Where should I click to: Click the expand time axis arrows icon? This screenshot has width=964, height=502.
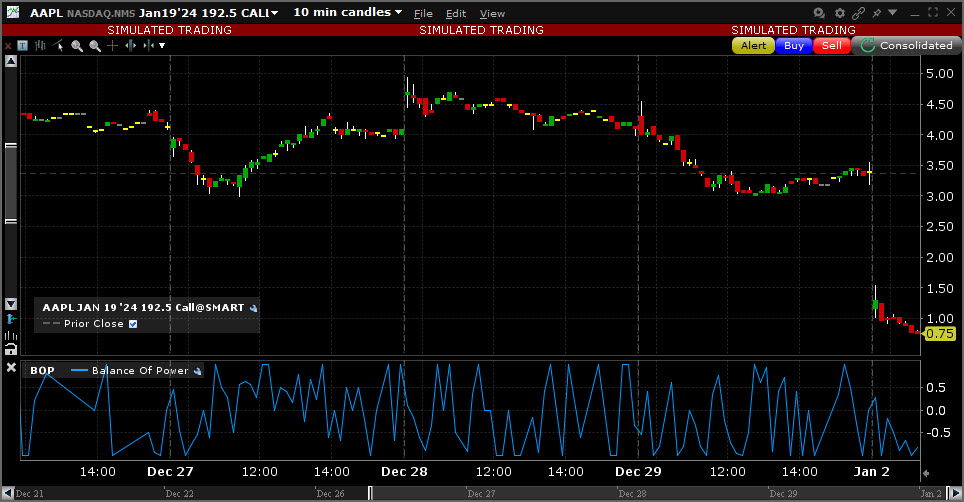(130, 45)
